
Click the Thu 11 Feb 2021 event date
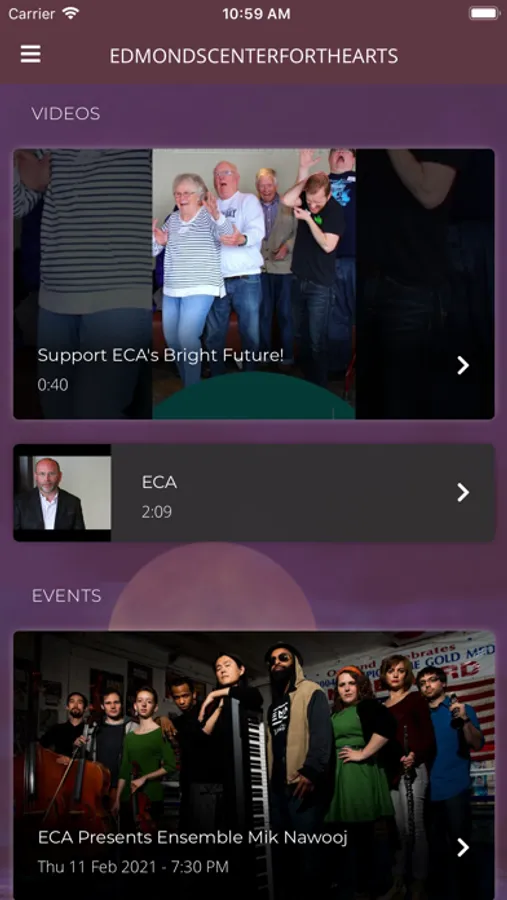point(133,866)
